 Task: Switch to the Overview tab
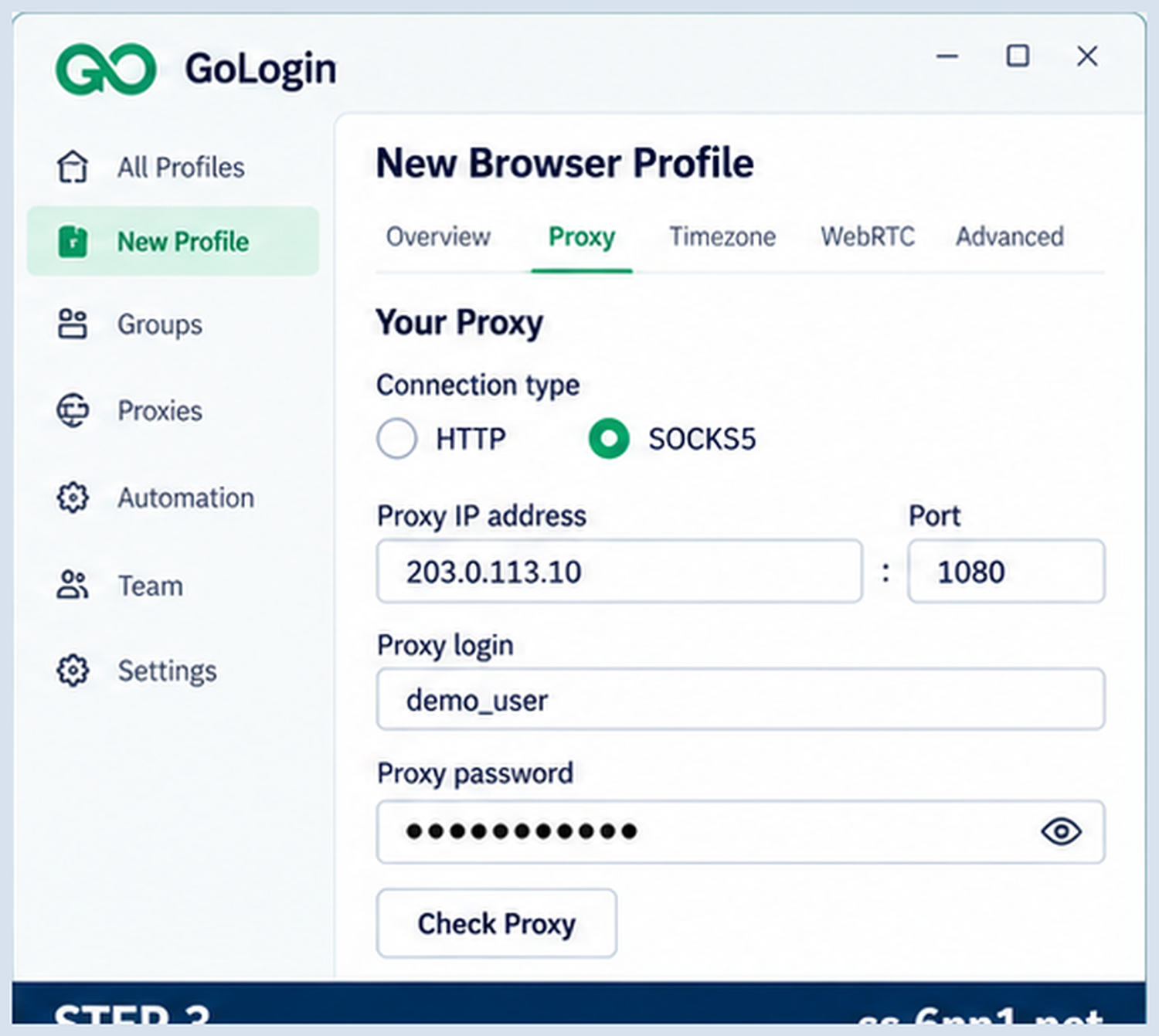[x=438, y=236]
